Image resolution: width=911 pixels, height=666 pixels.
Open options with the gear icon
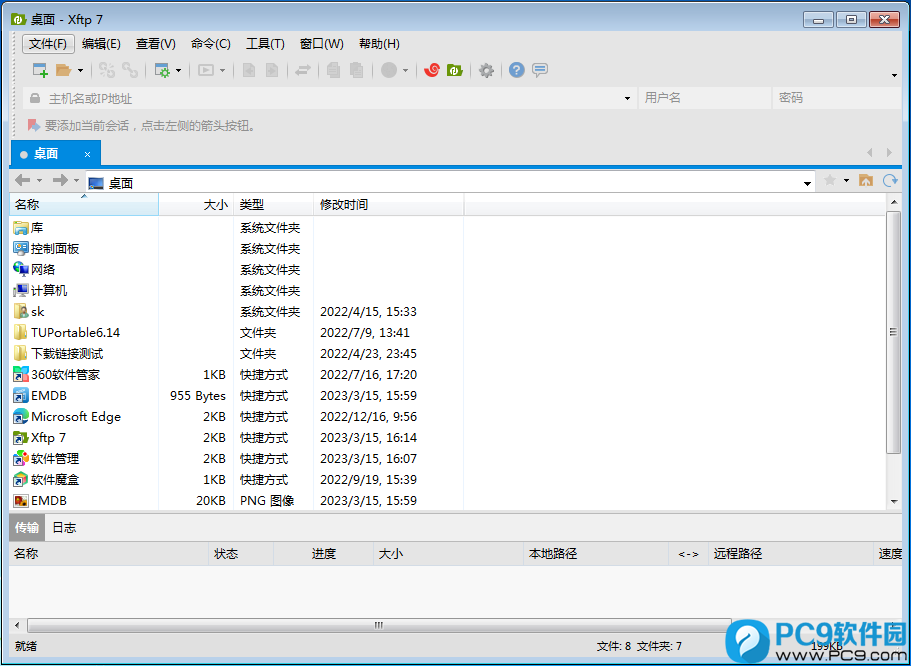pyautogui.click(x=486, y=70)
